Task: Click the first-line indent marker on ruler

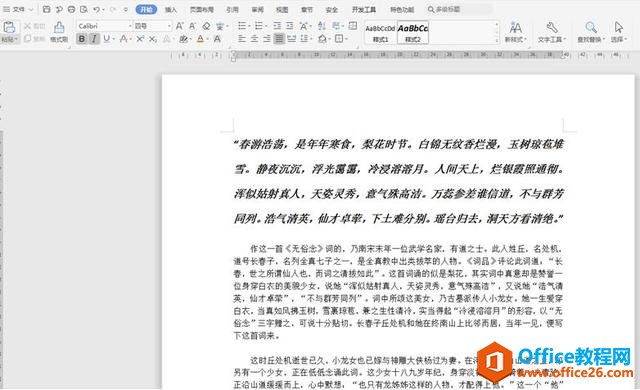Action: 233,53
